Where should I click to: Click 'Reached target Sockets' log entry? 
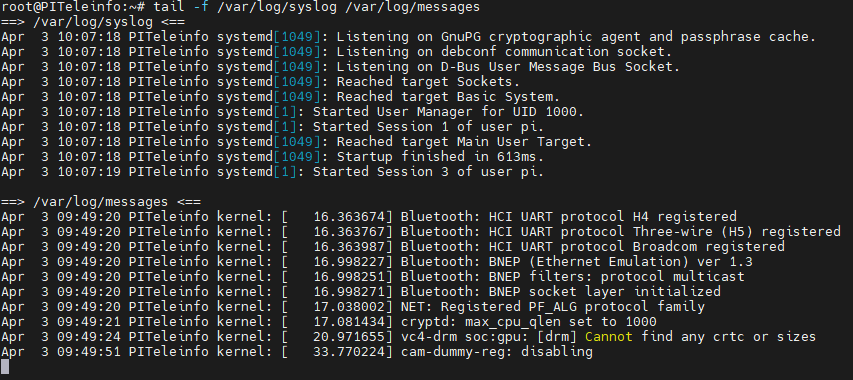tap(261, 82)
